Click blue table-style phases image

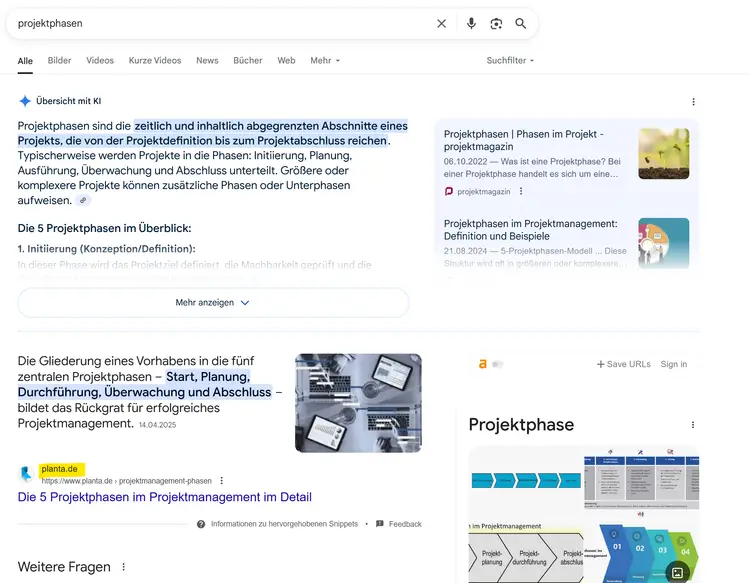pos(641,479)
